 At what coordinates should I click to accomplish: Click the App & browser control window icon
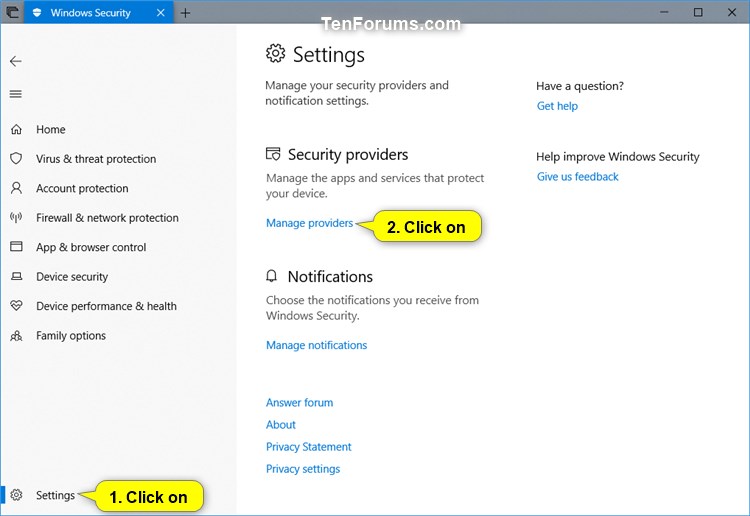16,247
